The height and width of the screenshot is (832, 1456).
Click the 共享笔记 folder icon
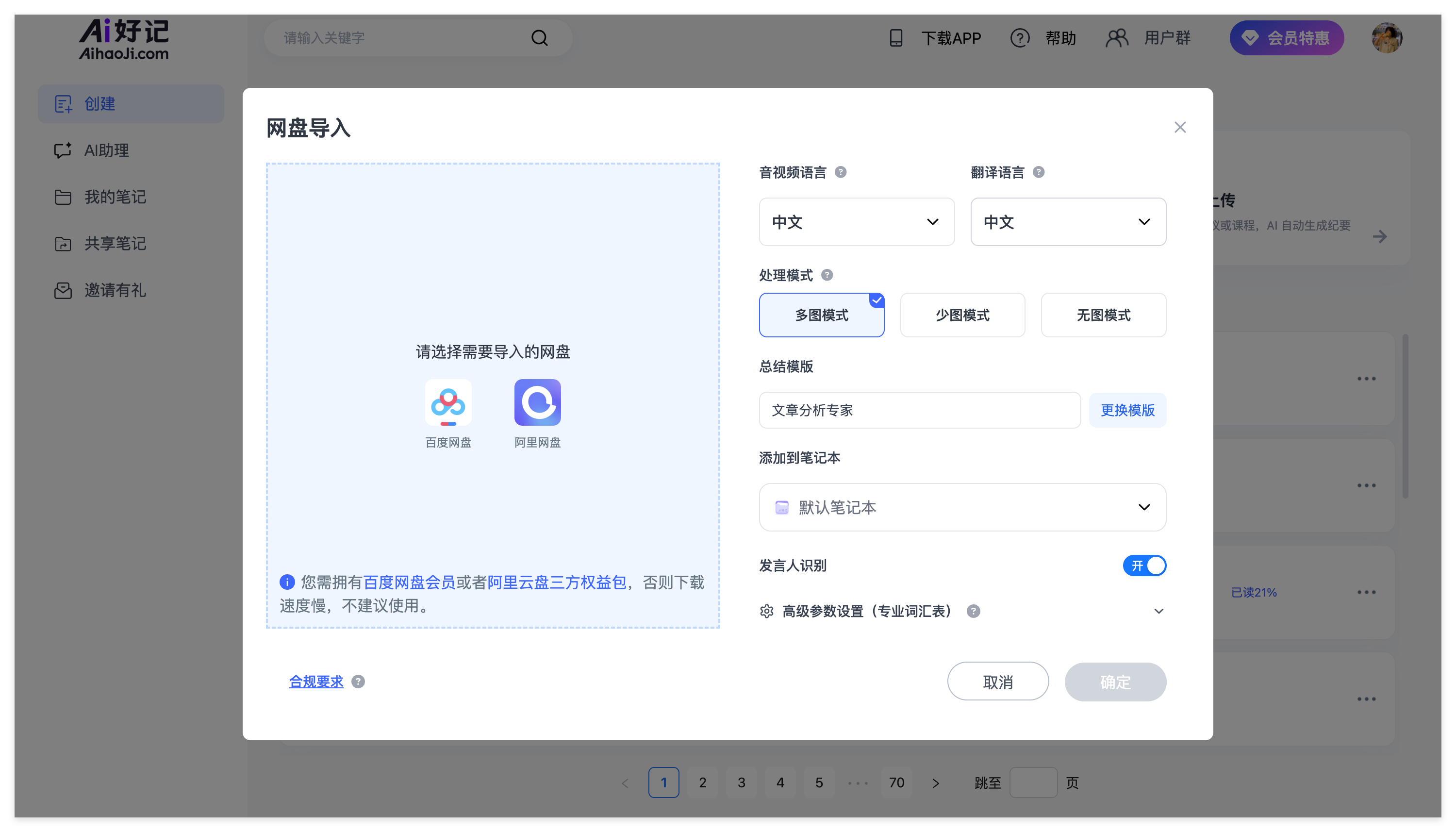(63, 243)
